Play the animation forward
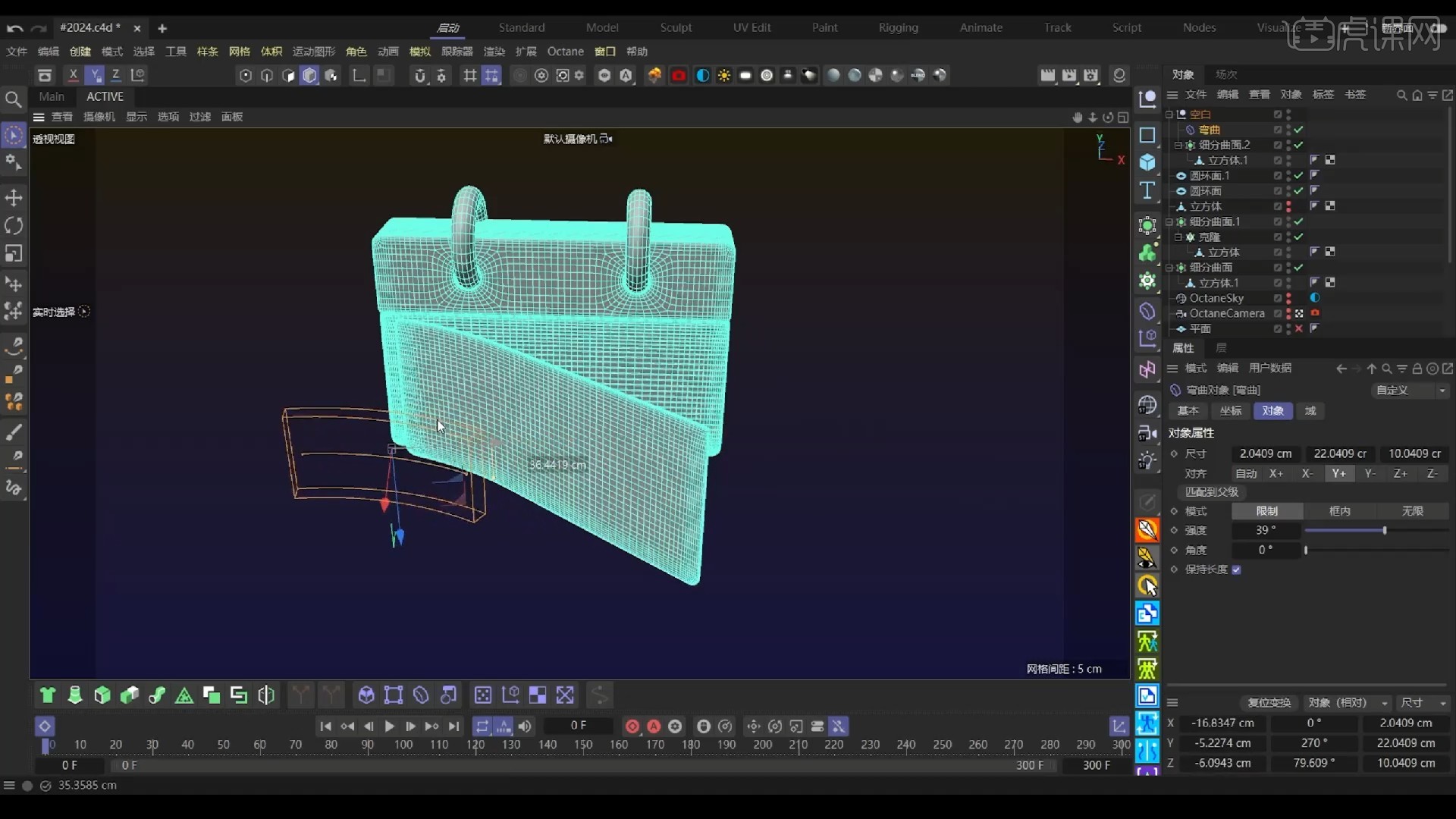Screen dimensions: 1456x819 389,726
